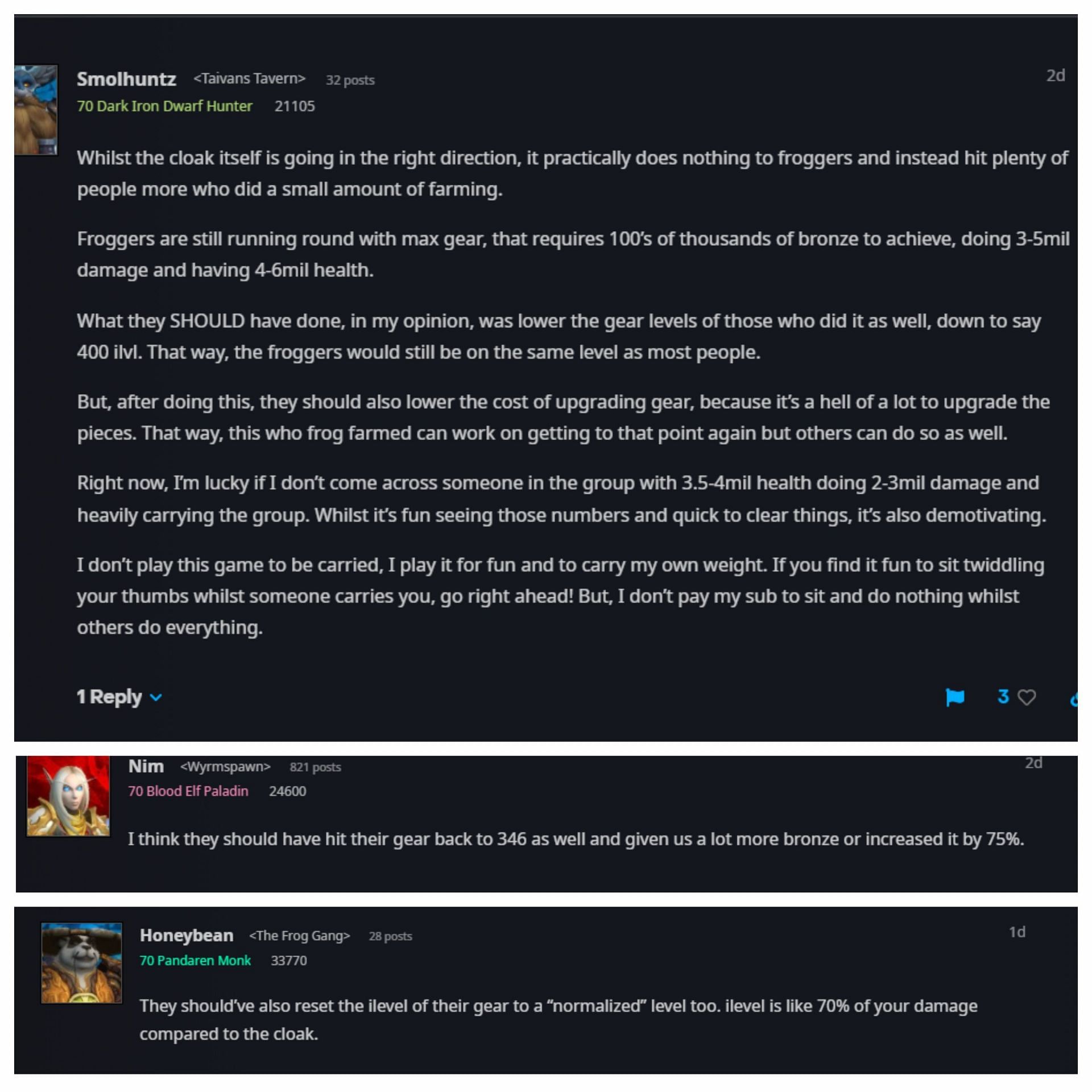1092x1092 pixels.
Task: Click the 70 Dark Iron Dwarf Hunter label
Action: 165,106
